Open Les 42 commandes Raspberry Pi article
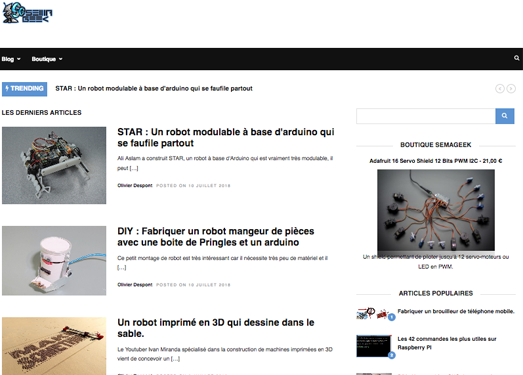Screen dimensions: 523x375 point(447,343)
